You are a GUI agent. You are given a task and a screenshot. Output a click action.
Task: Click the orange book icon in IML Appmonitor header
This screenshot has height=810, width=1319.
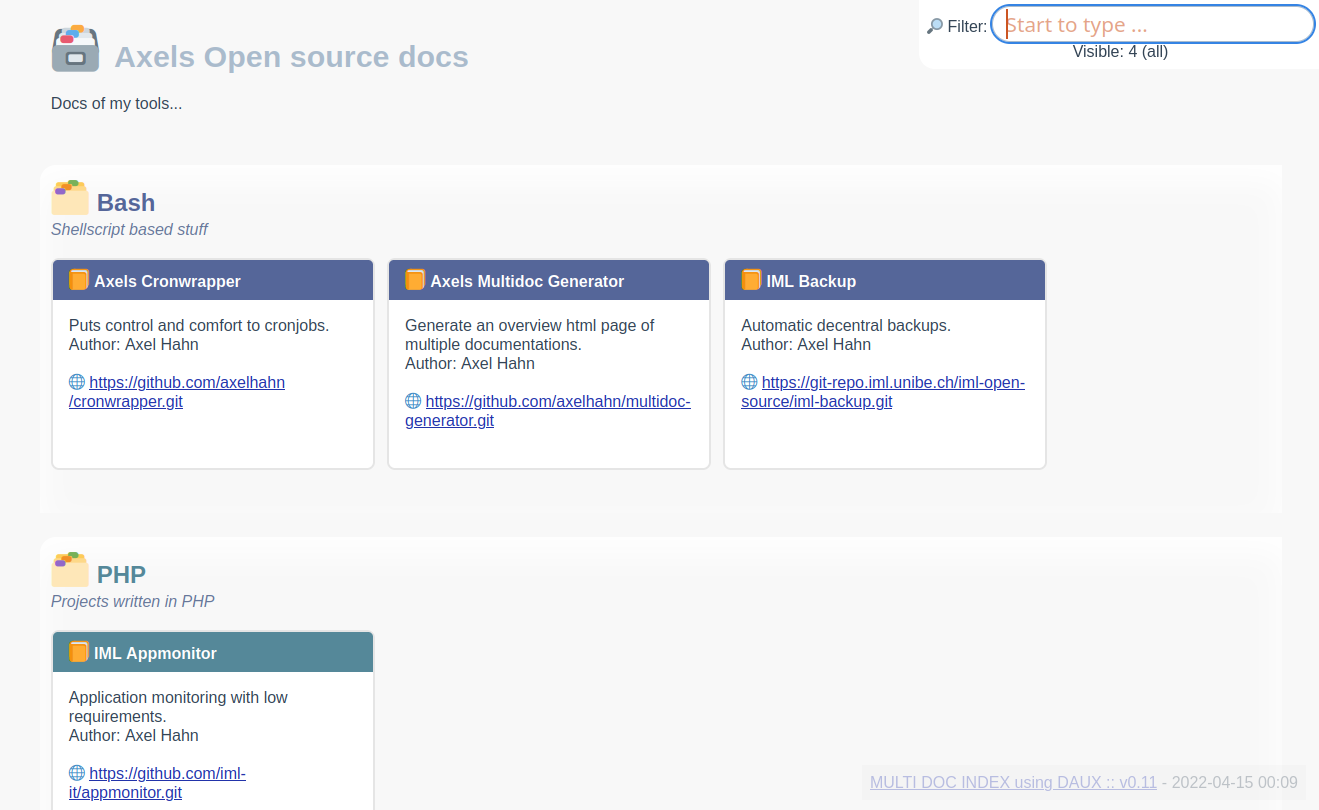[x=79, y=652]
